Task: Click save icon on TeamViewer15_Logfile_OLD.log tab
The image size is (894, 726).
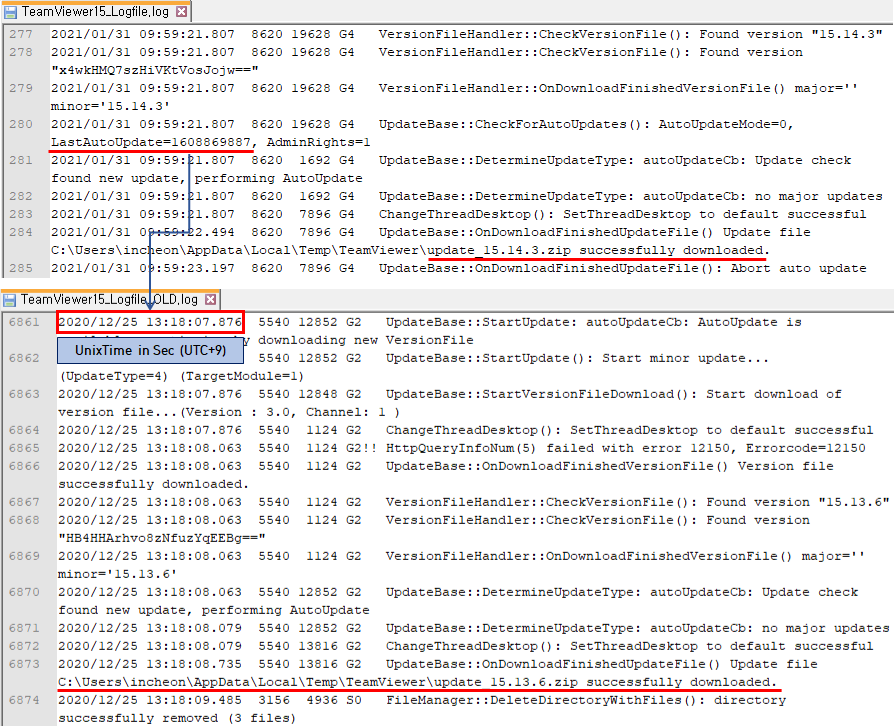Action: click(x=10, y=300)
